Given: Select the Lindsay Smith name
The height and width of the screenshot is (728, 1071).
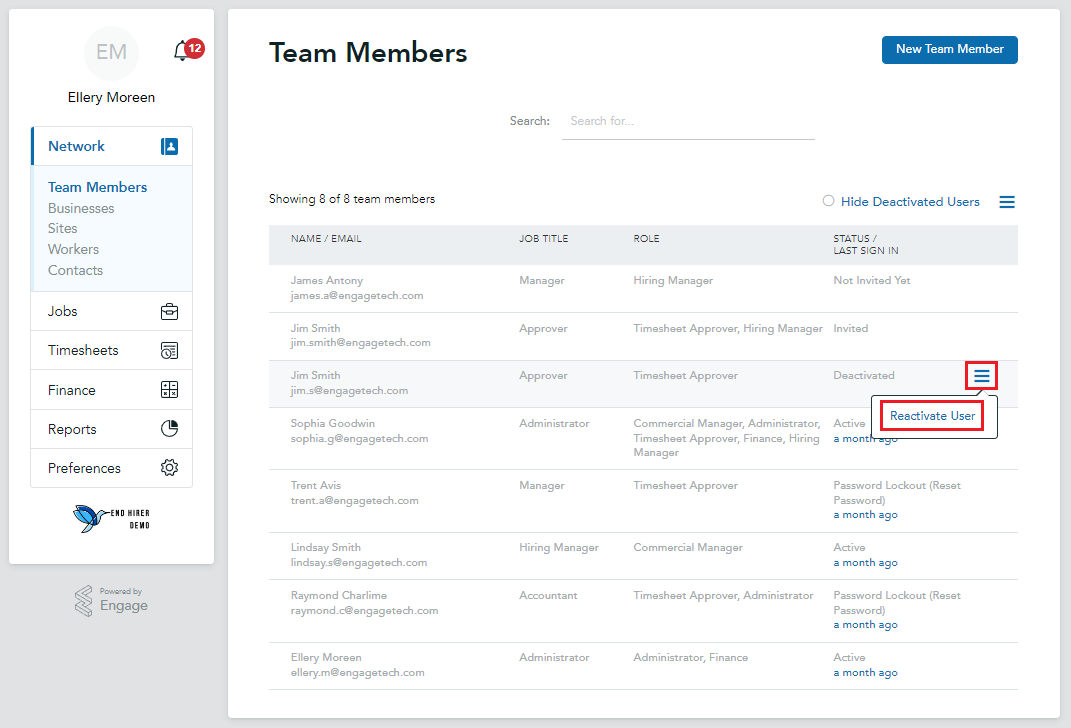Looking at the screenshot, I should [326, 548].
